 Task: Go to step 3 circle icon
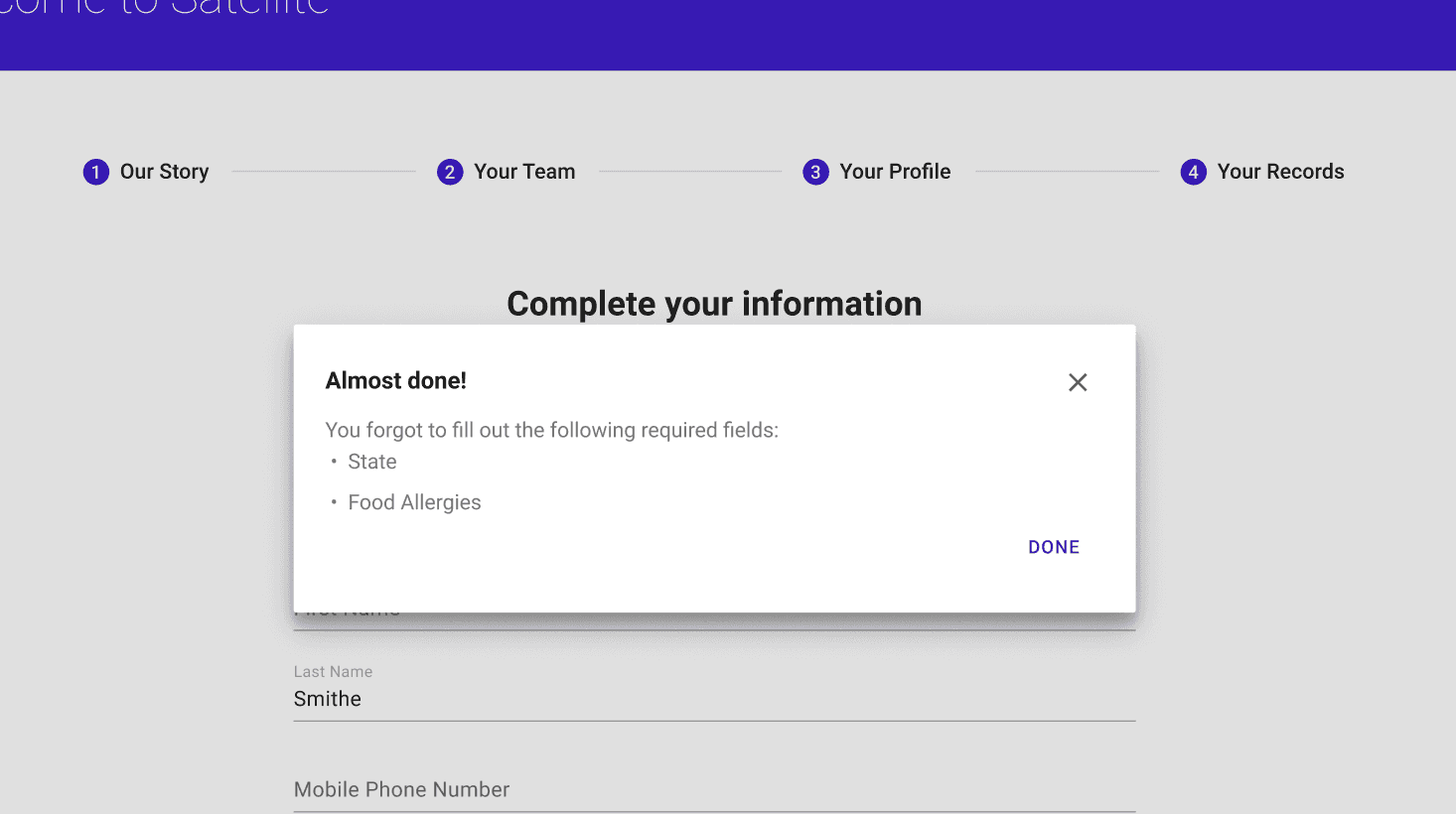[815, 172]
